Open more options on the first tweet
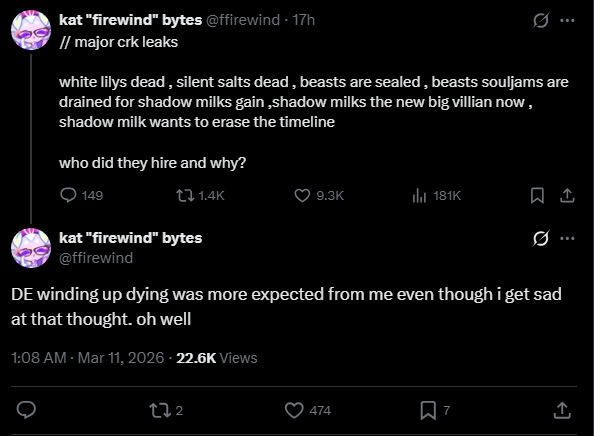The image size is (594, 436). pyautogui.click(x=567, y=20)
